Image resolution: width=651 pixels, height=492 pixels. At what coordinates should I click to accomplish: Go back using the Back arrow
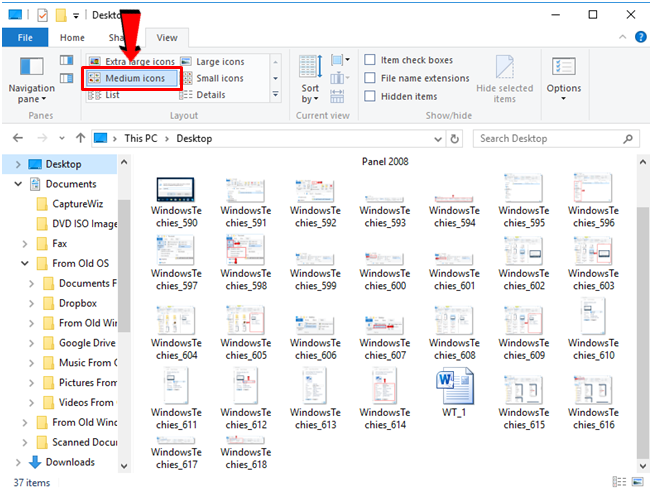17,138
